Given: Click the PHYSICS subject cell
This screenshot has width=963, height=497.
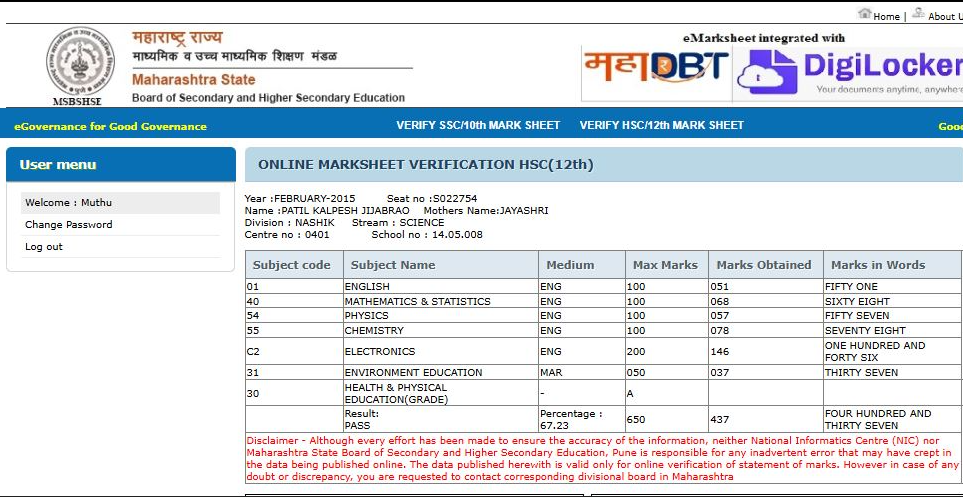Looking at the screenshot, I should click(x=440, y=316).
